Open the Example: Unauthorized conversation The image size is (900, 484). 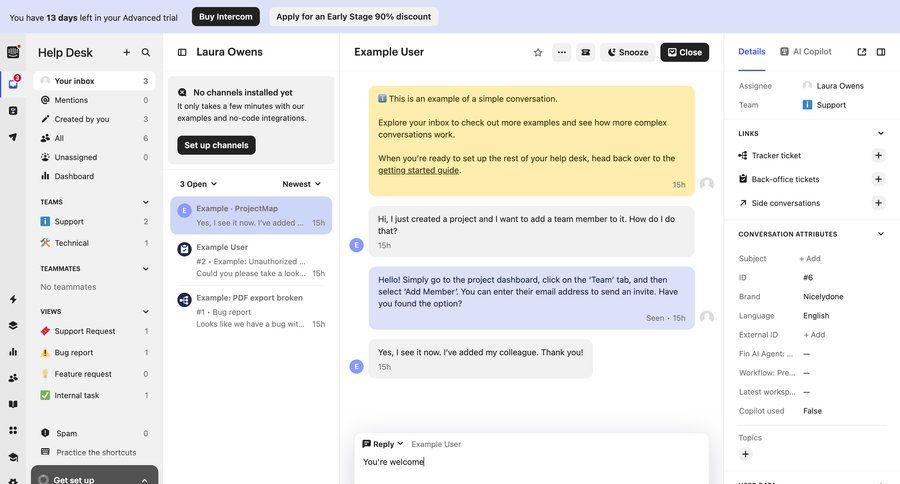tap(251, 260)
